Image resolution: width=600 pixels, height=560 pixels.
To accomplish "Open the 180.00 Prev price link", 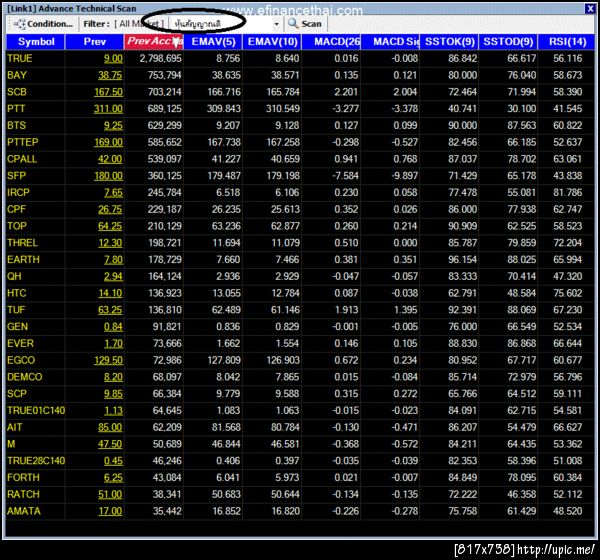I will pos(108,176).
